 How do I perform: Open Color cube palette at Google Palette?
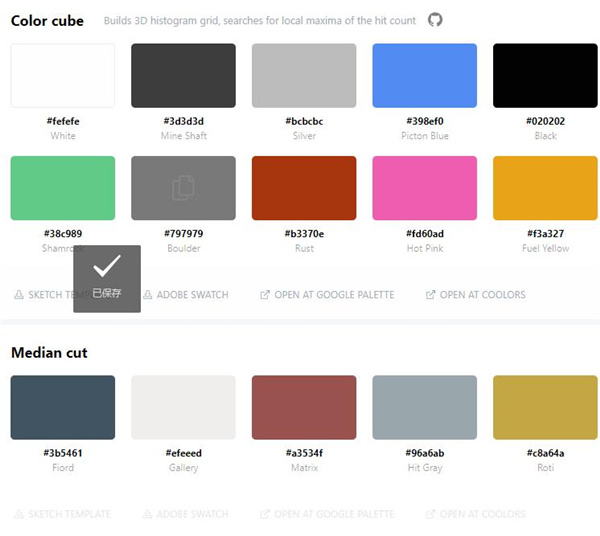327,295
